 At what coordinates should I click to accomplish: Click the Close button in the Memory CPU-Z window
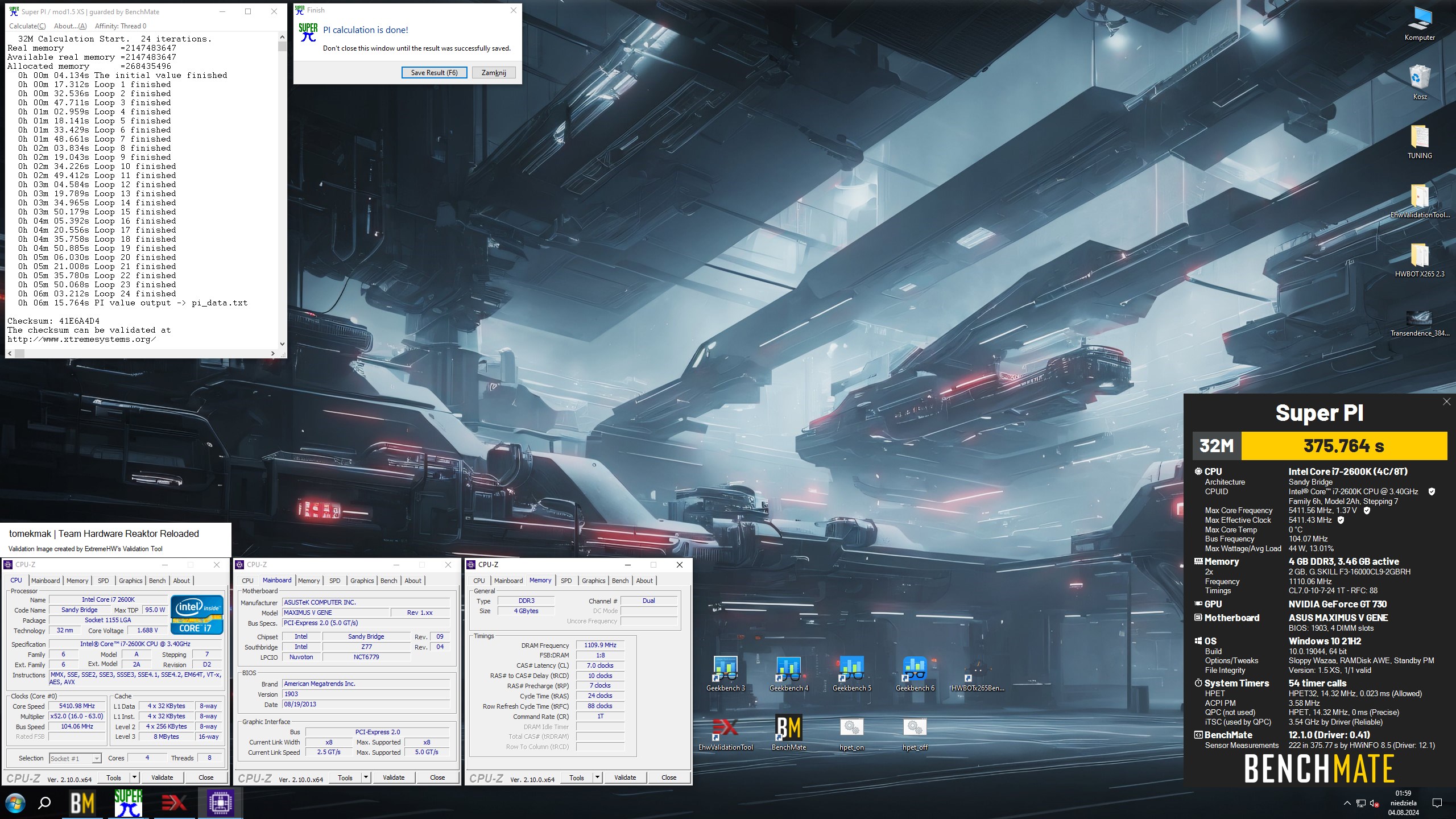pyautogui.click(x=669, y=777)
